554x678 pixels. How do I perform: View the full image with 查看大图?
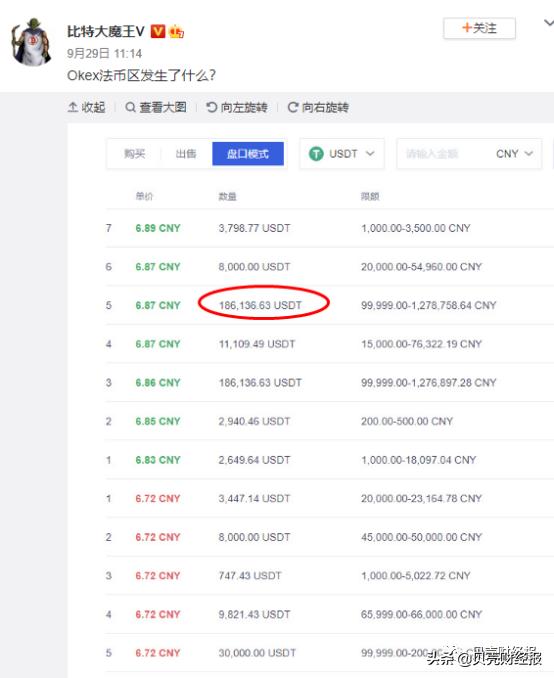tap(156, 107)
